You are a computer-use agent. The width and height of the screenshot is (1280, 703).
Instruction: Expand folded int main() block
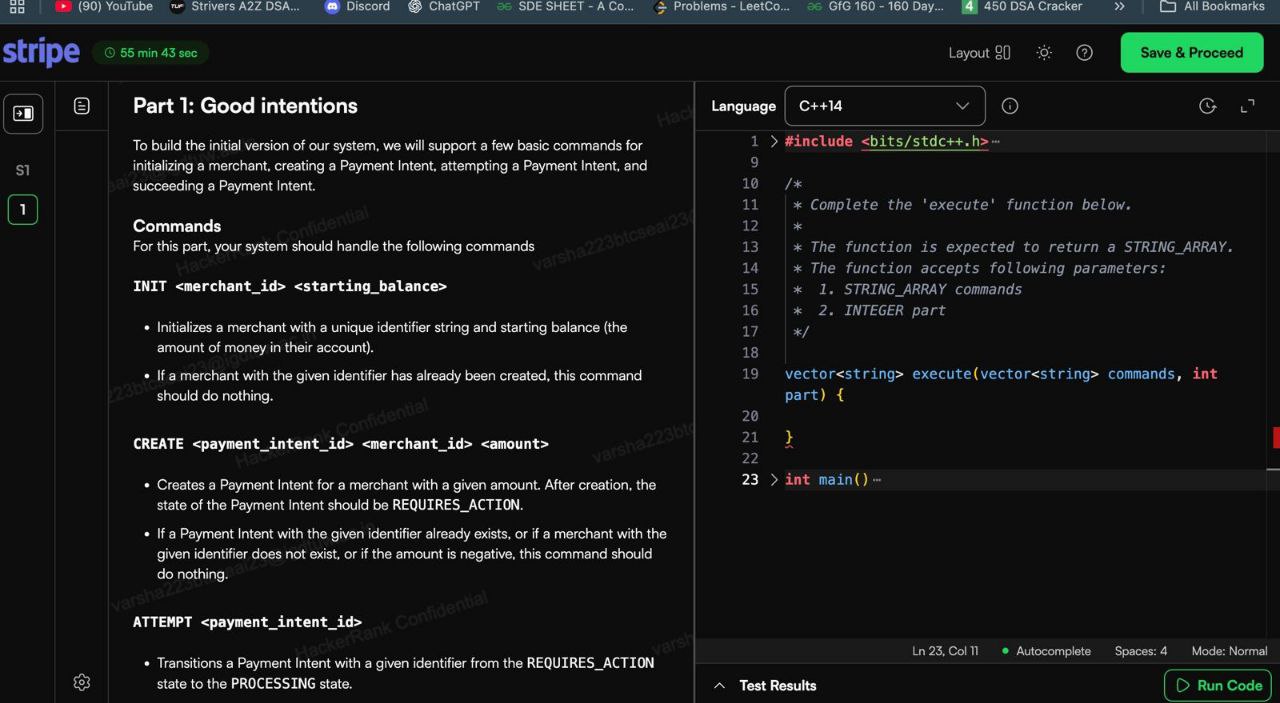tap(773, 480)
